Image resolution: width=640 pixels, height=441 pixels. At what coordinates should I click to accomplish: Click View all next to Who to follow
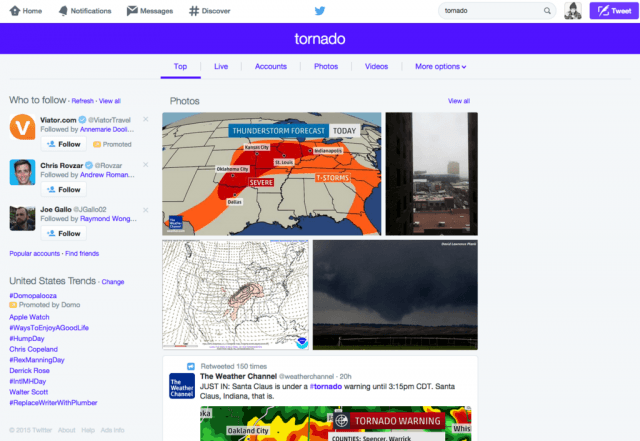[109, 101]
